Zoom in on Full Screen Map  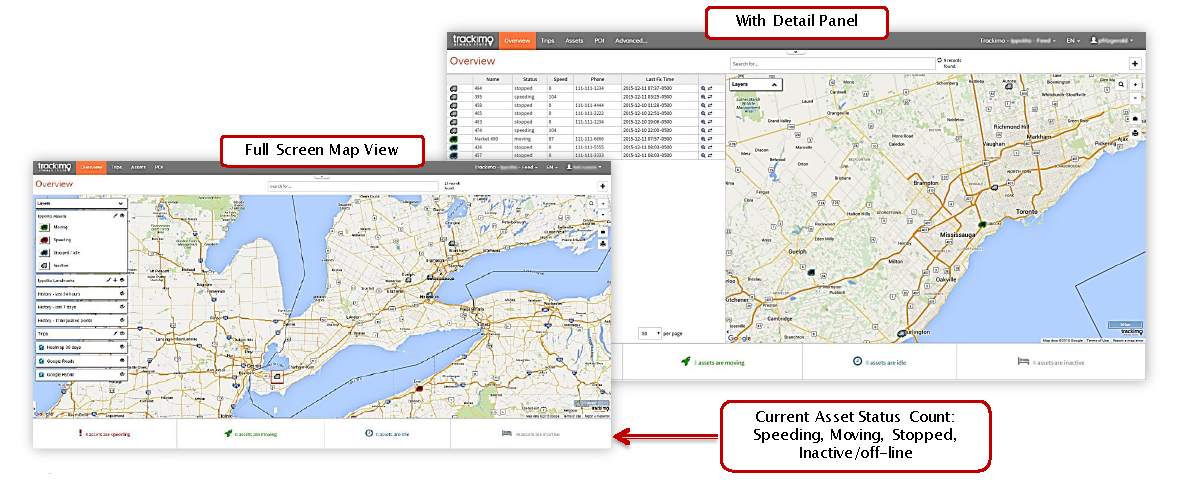tap(603, 203)
